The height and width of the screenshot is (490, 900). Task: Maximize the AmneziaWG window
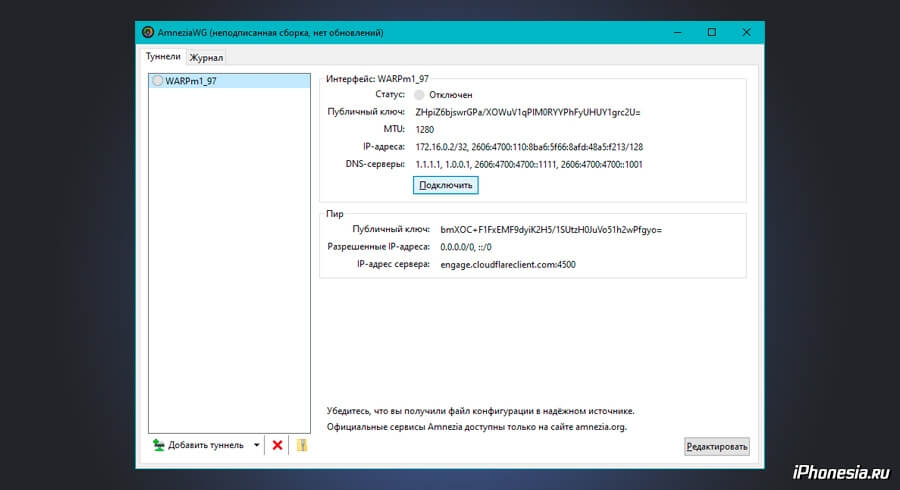712,32
